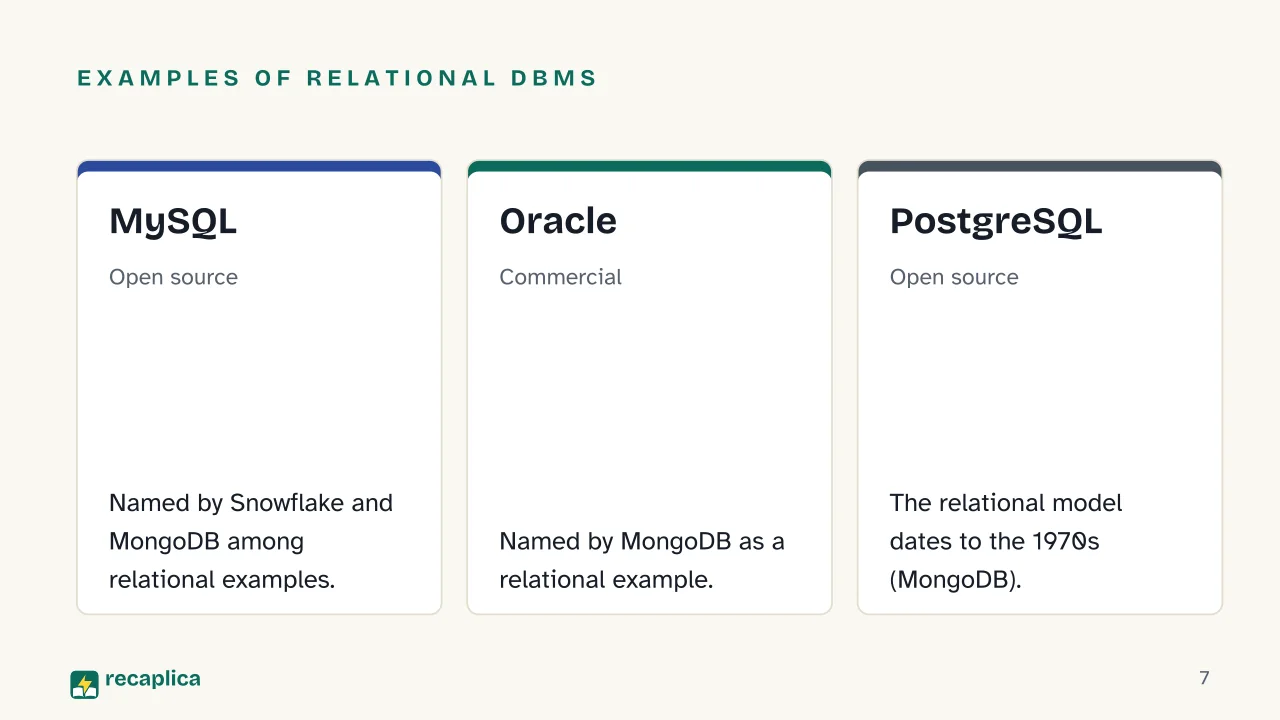This screenshot has height=720, width=1280.
Task: Select the slide title 'Examples of Relational DBMS'
Action: (x=337, y=78)
